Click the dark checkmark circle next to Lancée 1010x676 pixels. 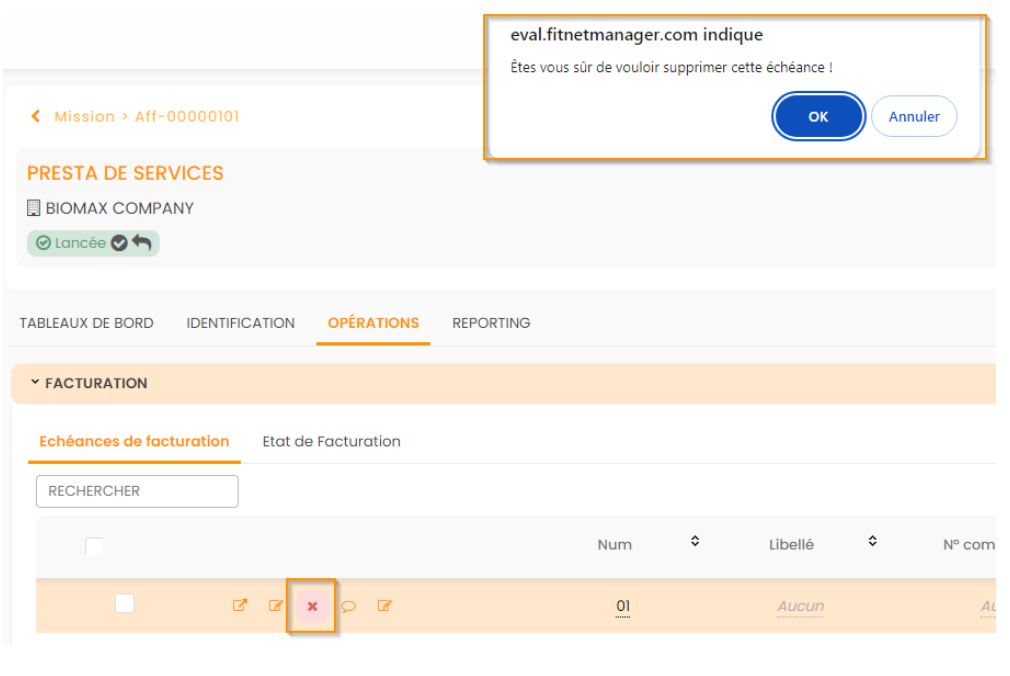pos(119,243)
